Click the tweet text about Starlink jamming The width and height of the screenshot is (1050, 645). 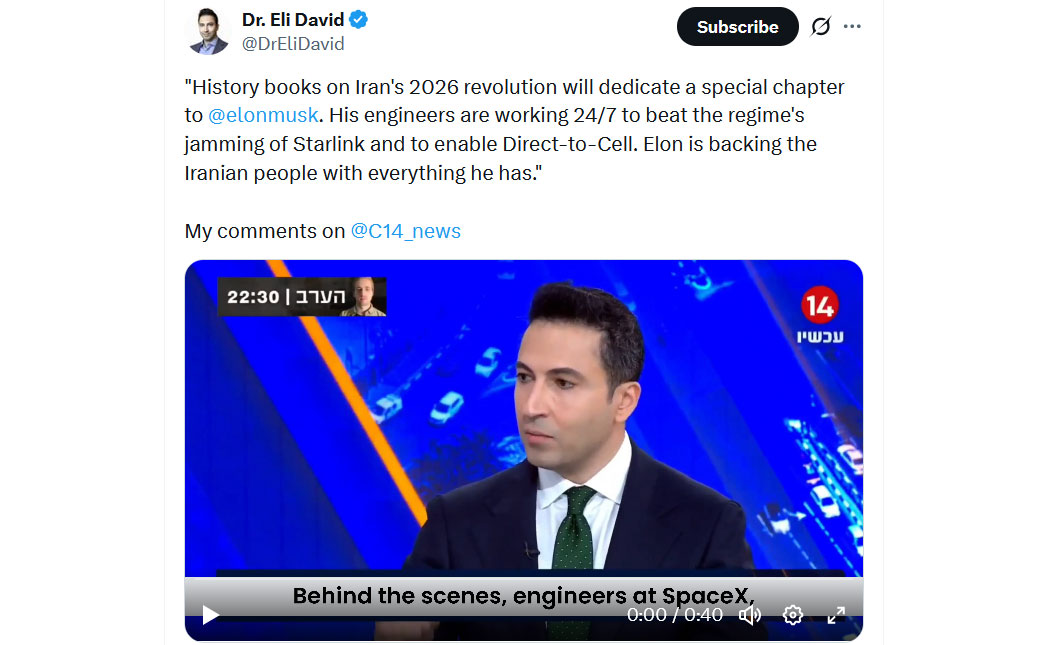514,130
